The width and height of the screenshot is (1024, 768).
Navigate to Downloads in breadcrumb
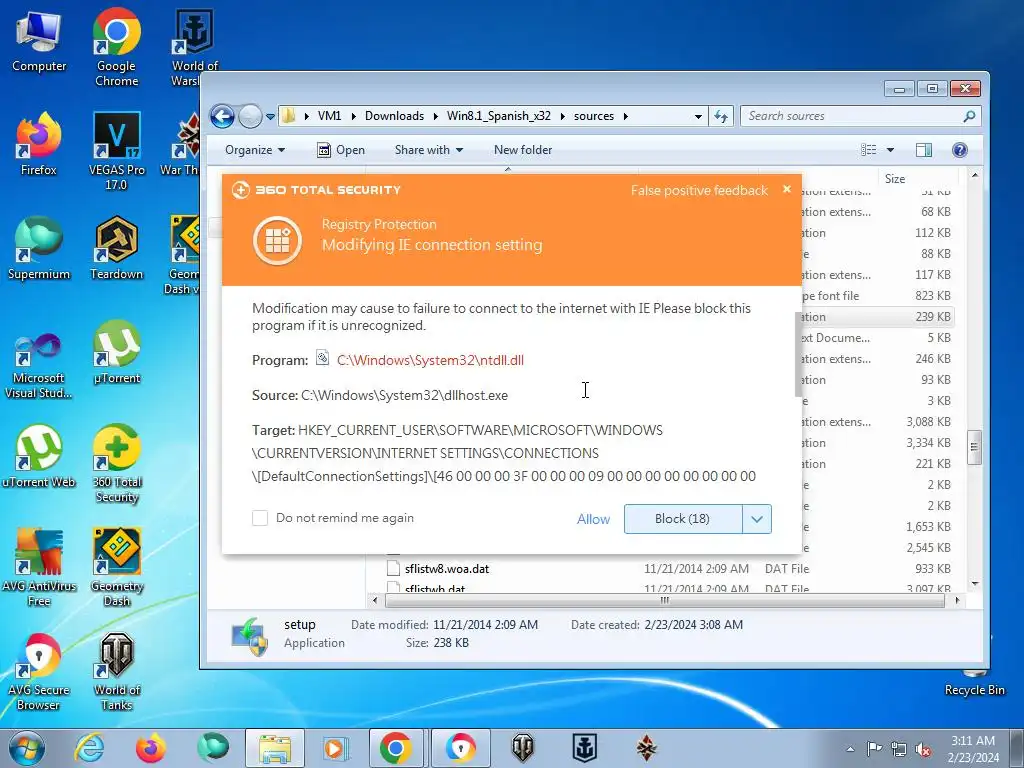(394, 116)
